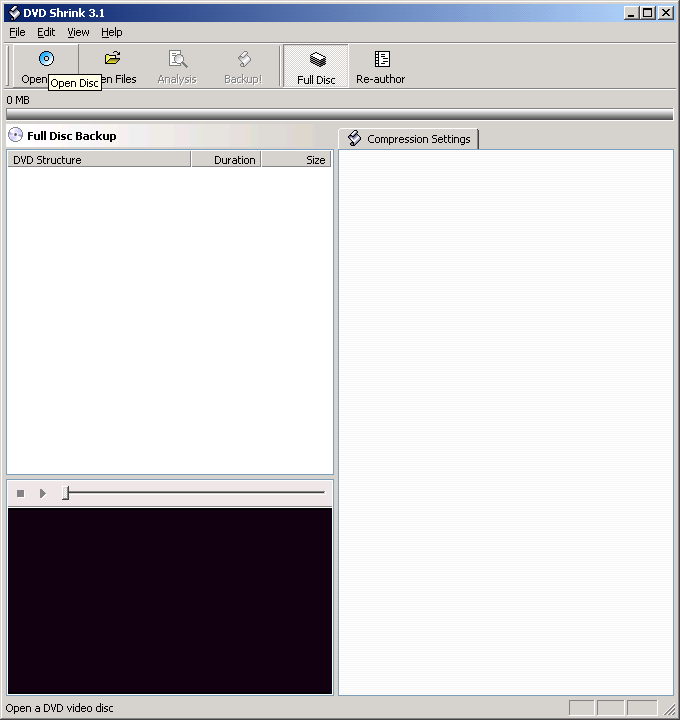Select the Compression Settings tab
The width and height of the screenshot is (680, 720).
pyautogui.click(x=409, y=139)
